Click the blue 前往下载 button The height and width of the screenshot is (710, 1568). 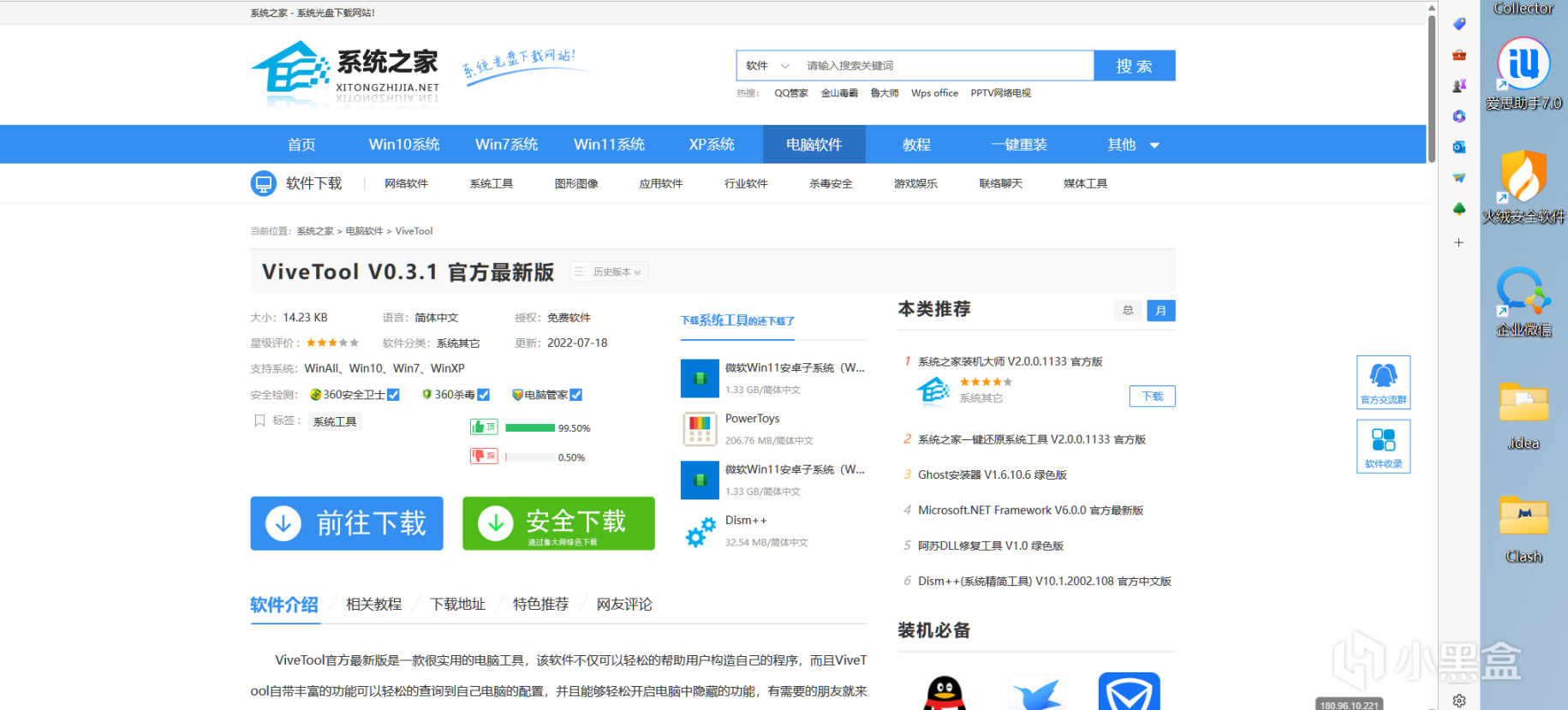347,523
